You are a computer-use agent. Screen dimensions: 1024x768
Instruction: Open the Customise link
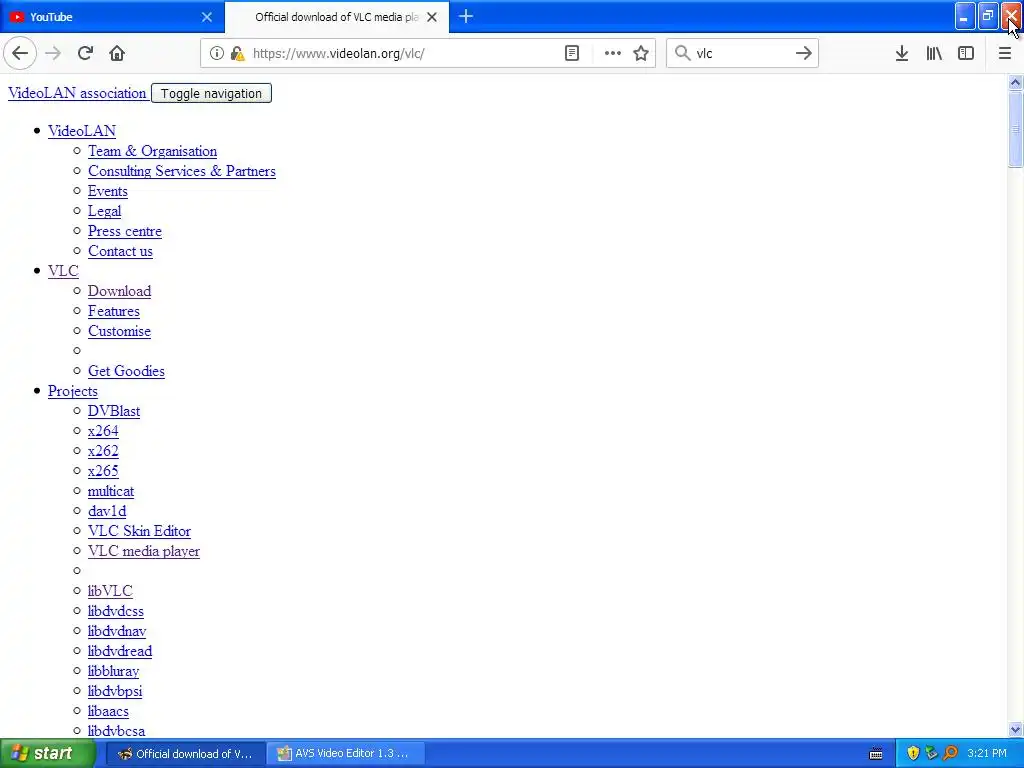coord(120,331)
